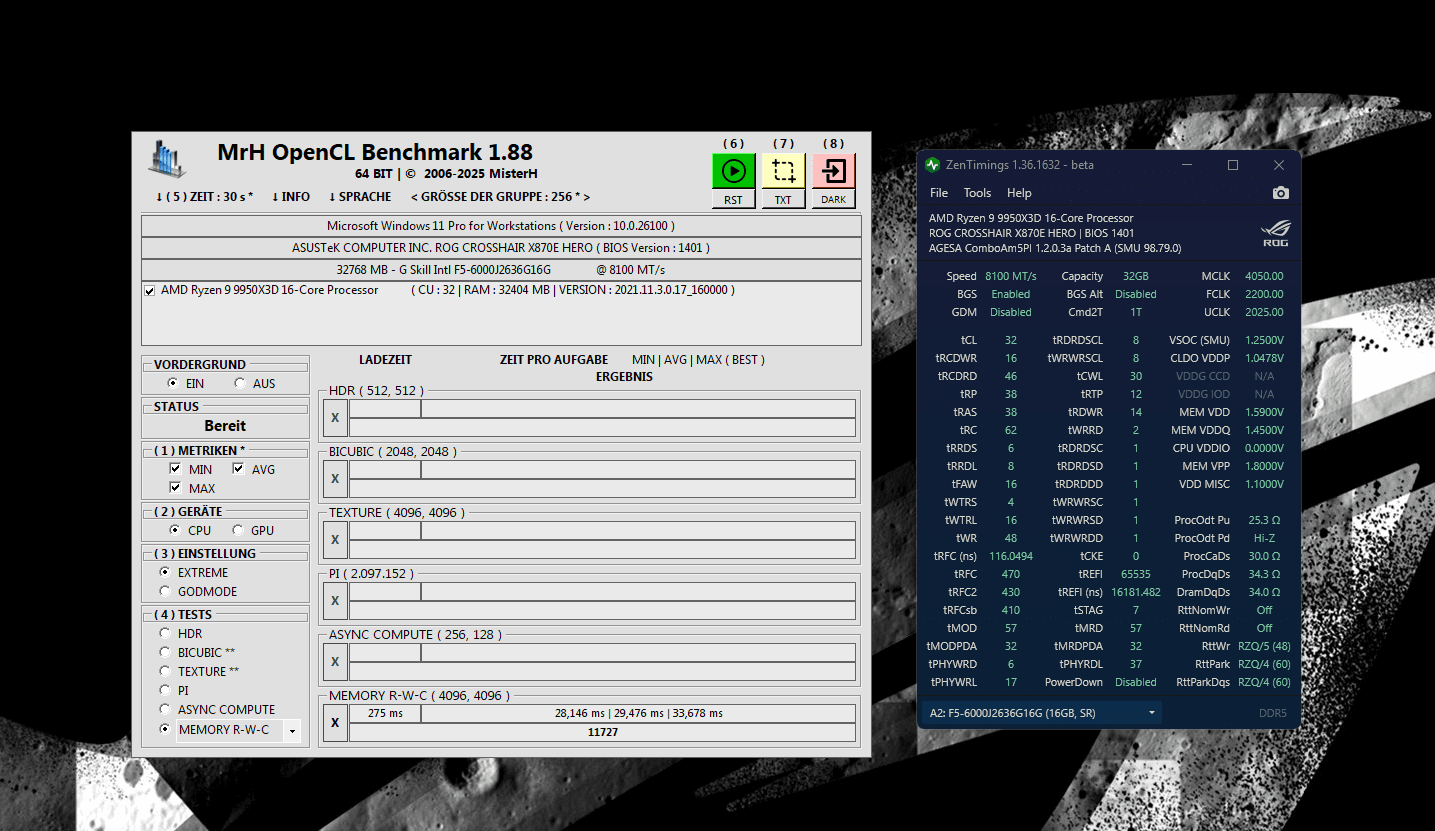Click the Bereit status text
The height and width of the screenshot is (831, 1435).
tap(225, 426)
